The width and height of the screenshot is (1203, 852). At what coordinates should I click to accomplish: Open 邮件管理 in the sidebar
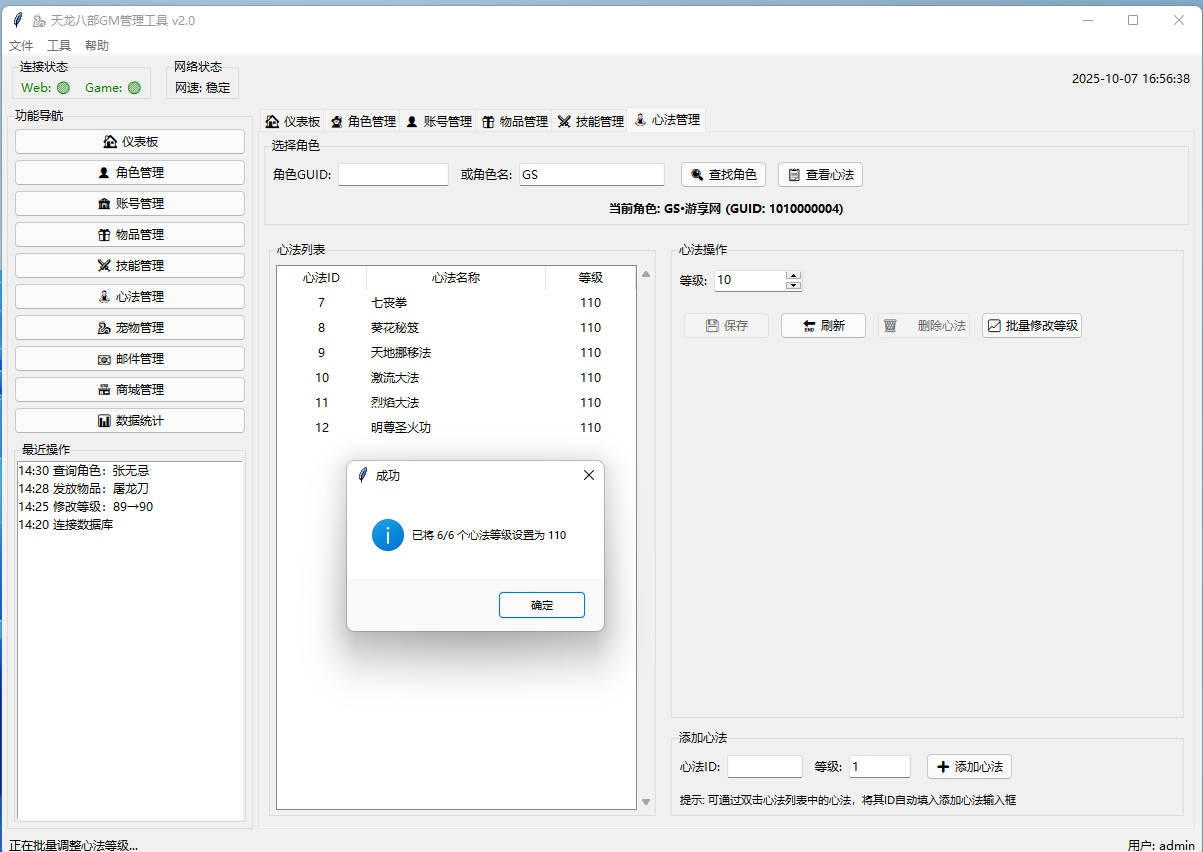pyautogui.click(x=130, y=359)
